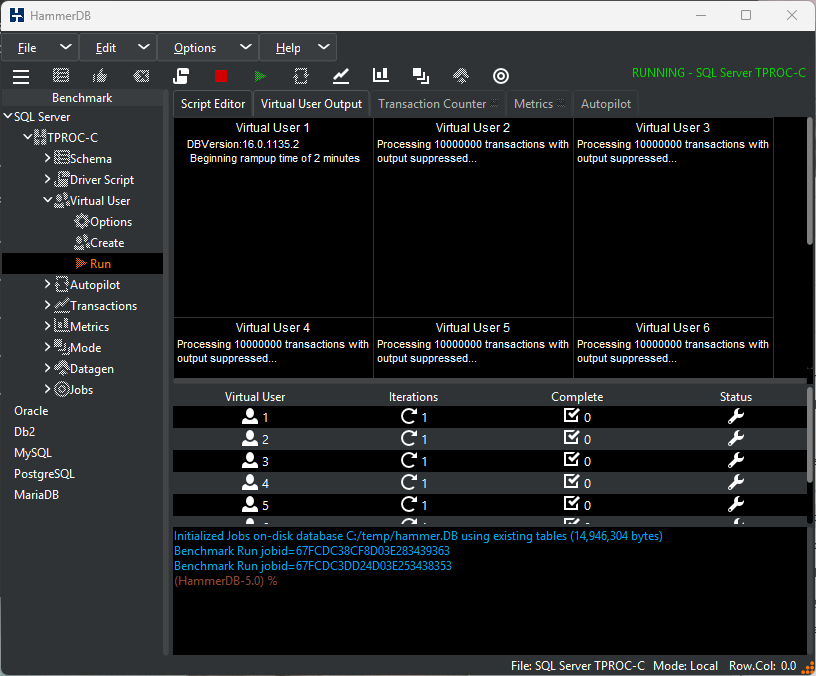The image size is (816, 676).
Task: Select the Db2 database in the tree
Action: pyautogui.click(x=24, y=431)
